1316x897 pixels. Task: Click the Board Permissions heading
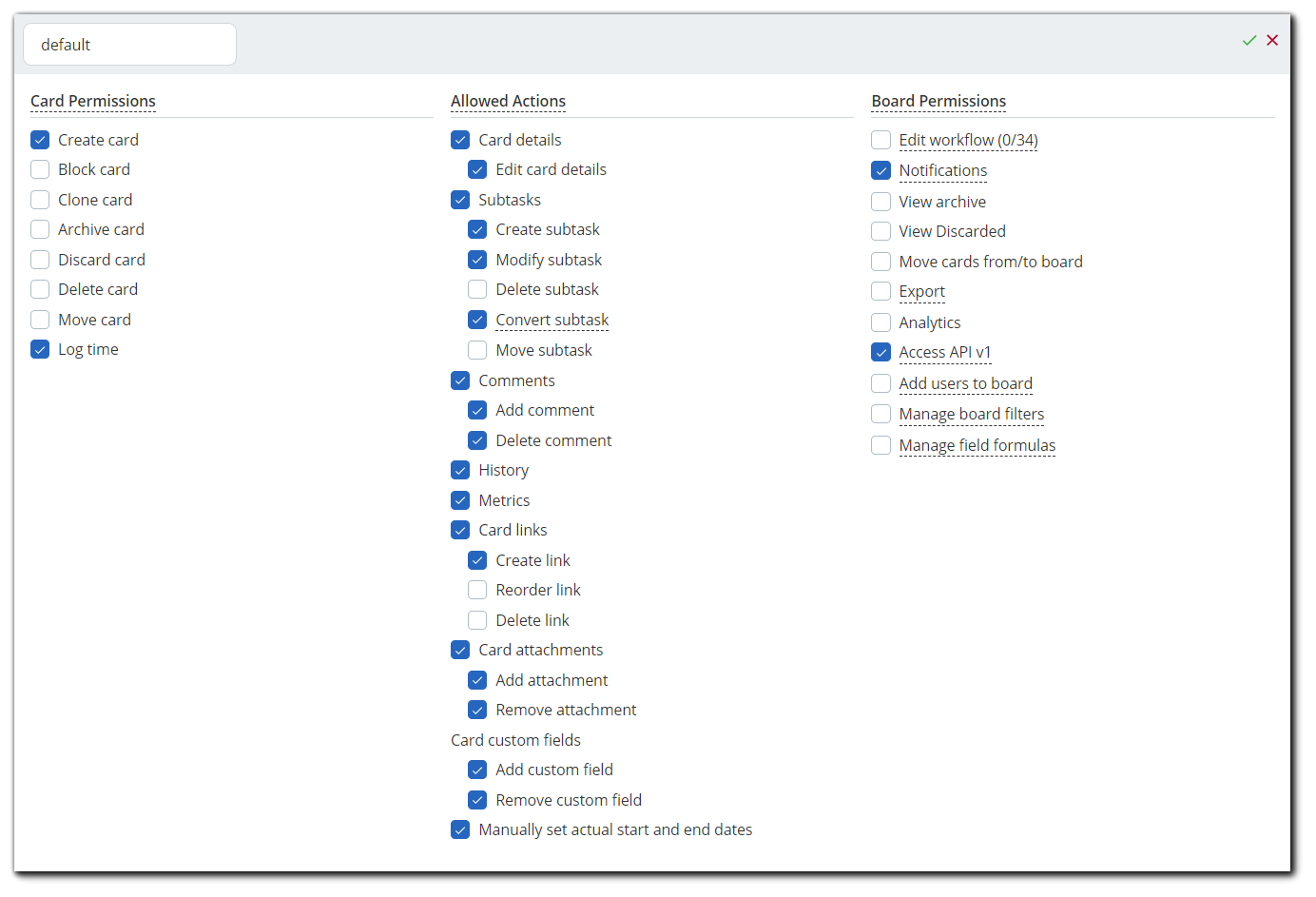(x=939, y=101)
